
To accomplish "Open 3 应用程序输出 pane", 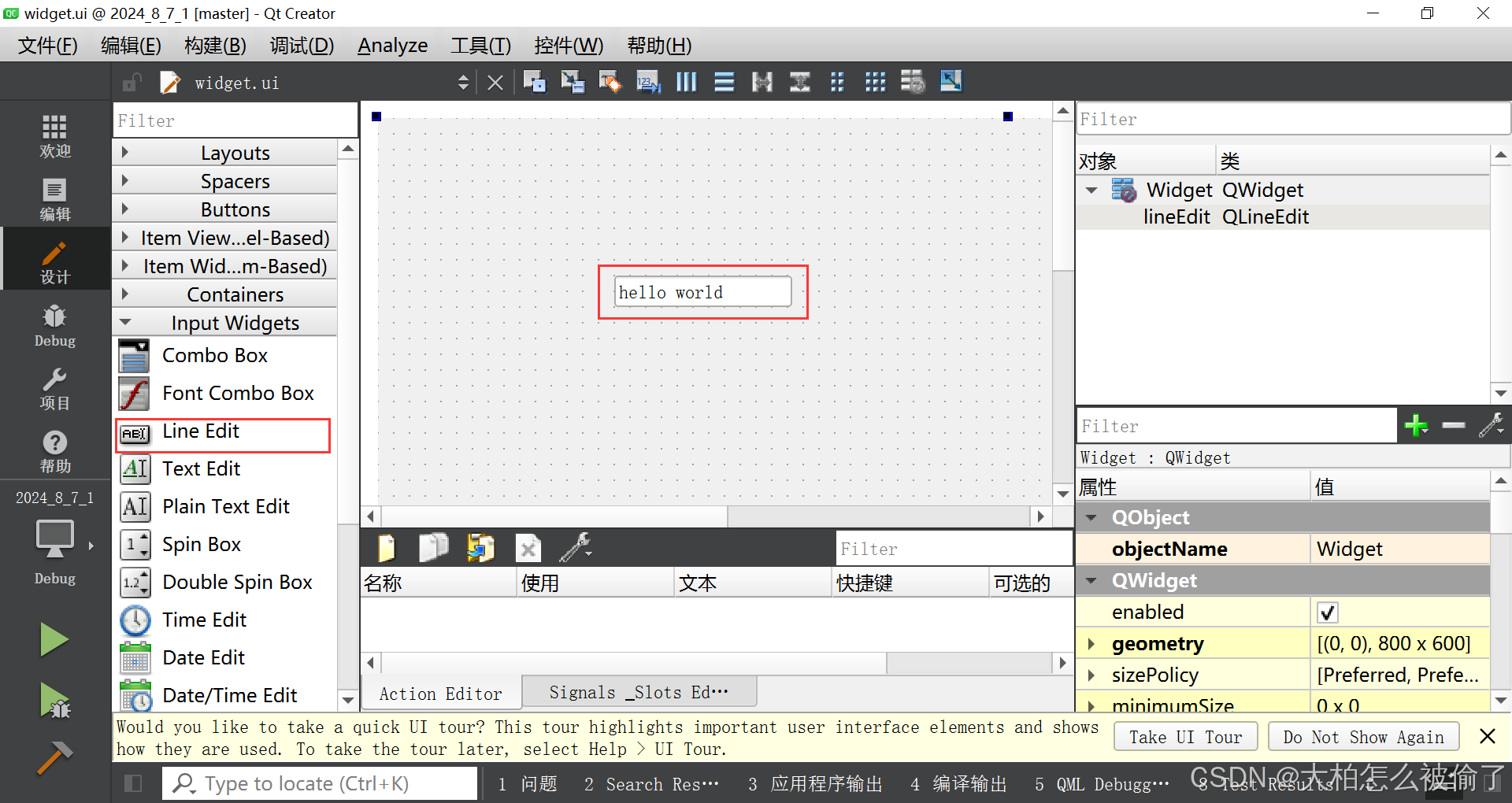I will 815,783.
